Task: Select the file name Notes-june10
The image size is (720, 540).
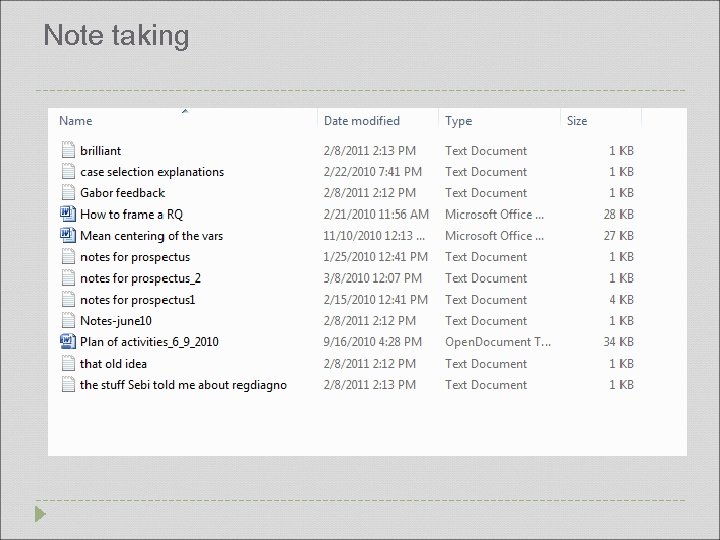Action: coord(116,321)
